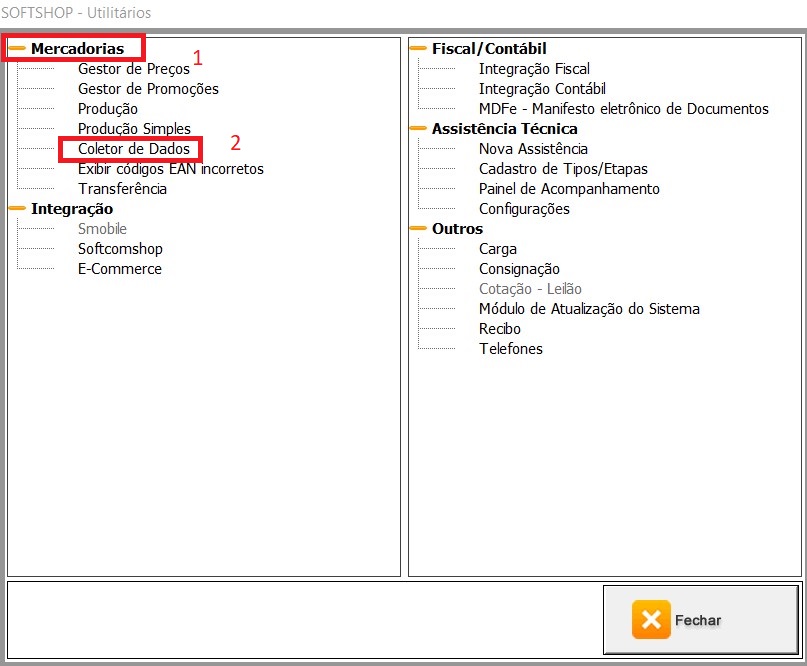Collapse the Fiscal/Contábil group expander

(x=419, y=48)
